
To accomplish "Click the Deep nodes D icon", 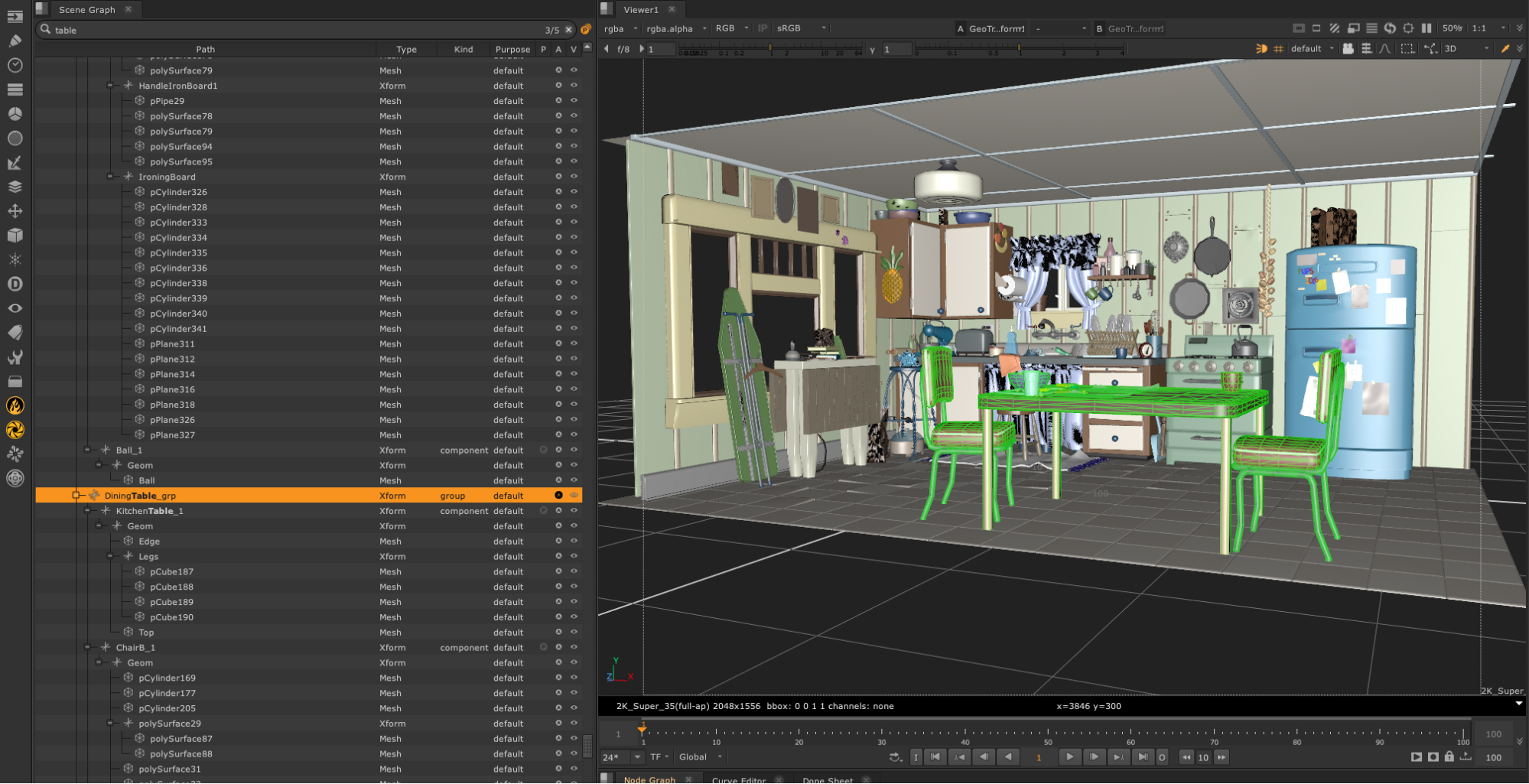I will (15, 284).
